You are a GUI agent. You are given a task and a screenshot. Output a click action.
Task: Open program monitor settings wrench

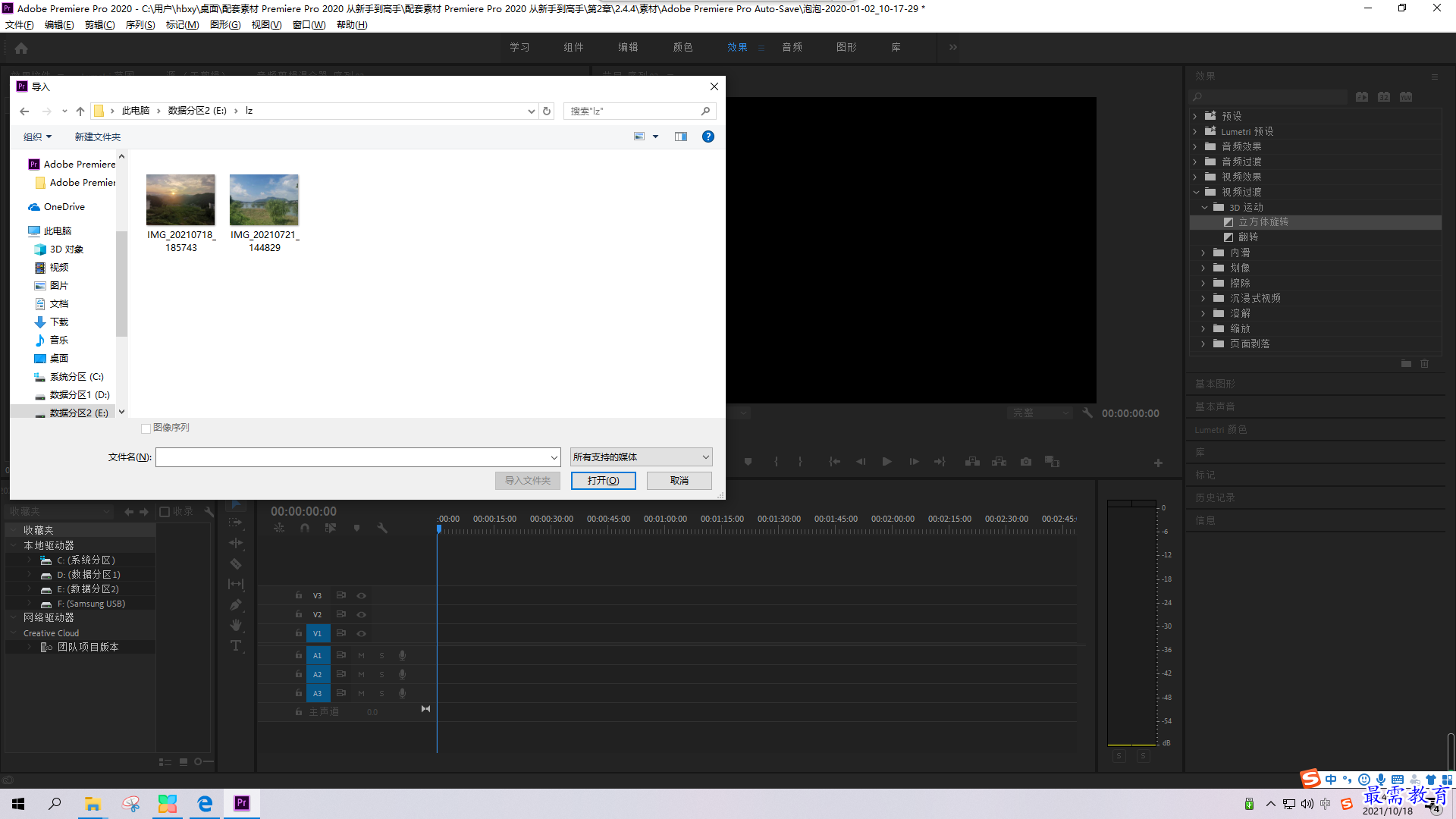coord(1087,413)
